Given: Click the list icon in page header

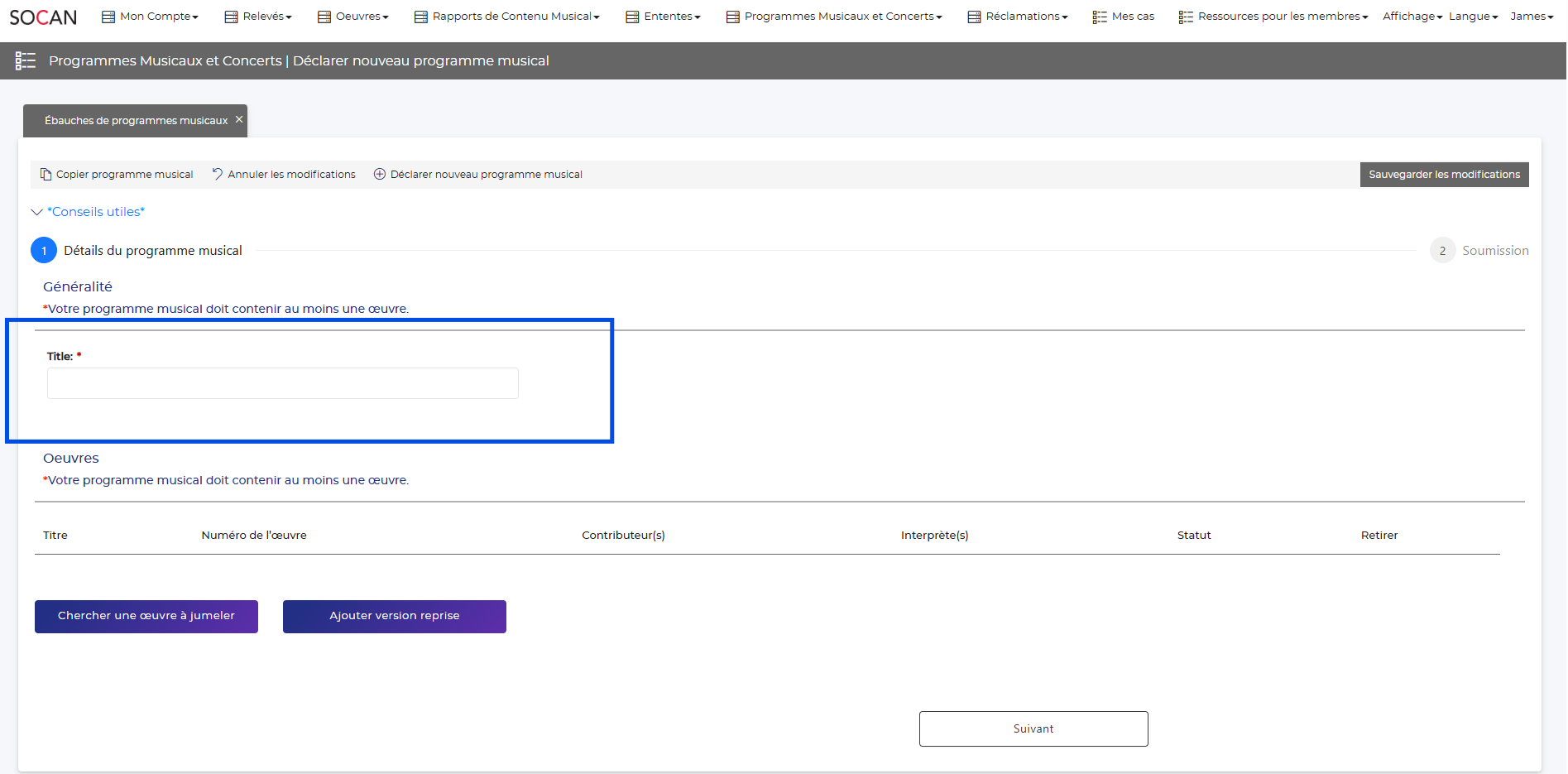Looking at the screenshot, I should pyautogui.click(x=26, y=60).
